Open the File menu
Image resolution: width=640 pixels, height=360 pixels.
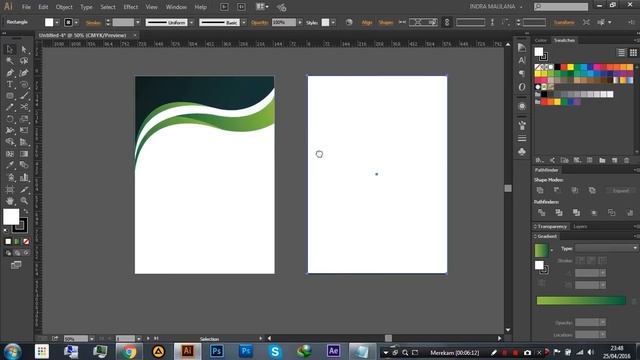[x=26, y=7]
